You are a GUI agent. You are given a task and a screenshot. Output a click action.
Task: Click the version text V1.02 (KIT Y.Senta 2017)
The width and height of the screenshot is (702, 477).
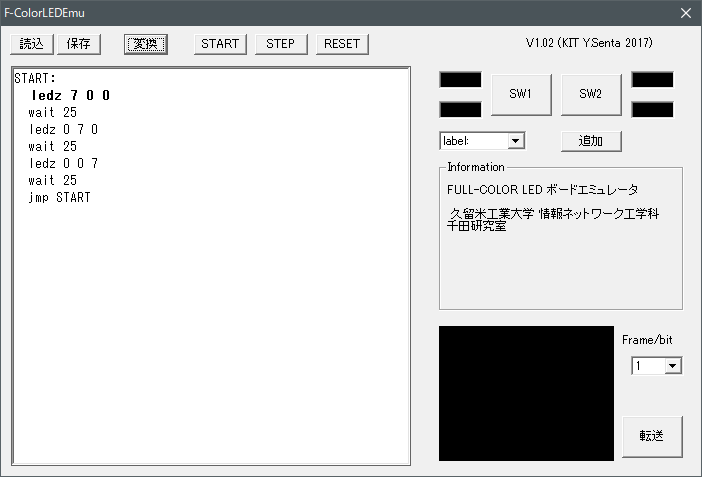tap(589, 43)
